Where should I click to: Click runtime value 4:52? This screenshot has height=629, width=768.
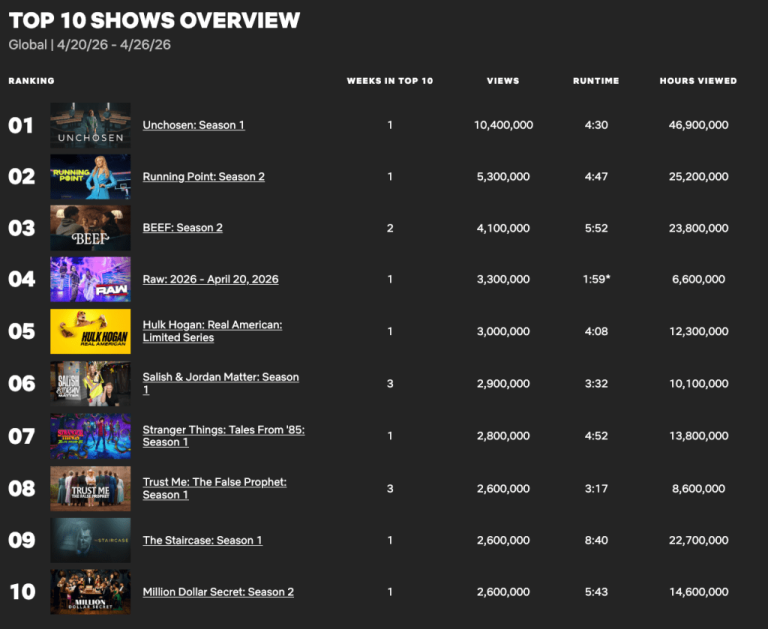[x=596, y=435]
